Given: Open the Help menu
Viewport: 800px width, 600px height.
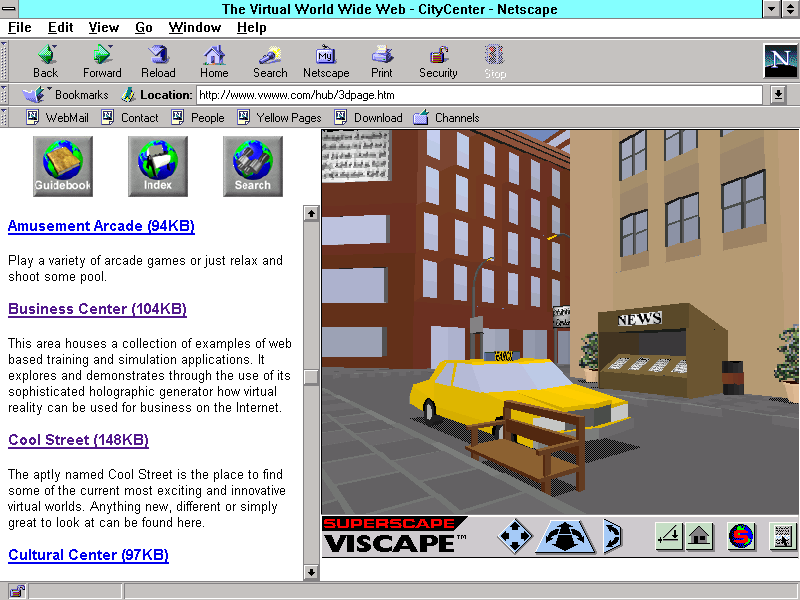Looking at the screenshot, I should tap(252, 28).
